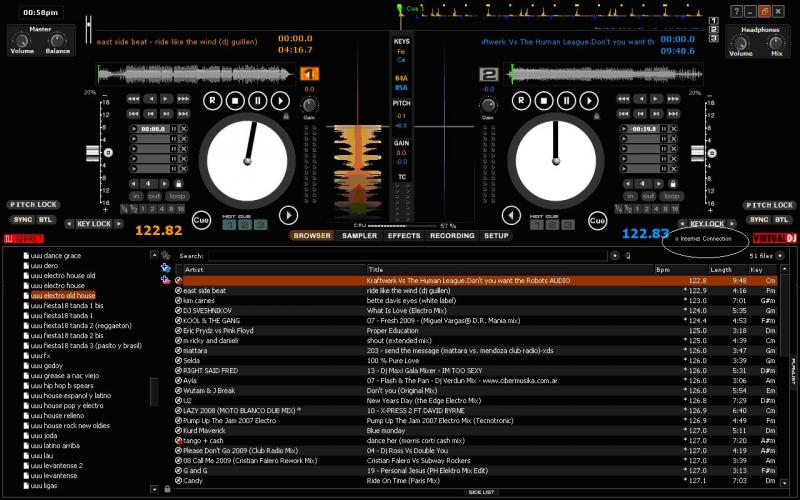Toggle the loop lock icon on deck 1
Screen dimensions: 800x500
[x=179, y=184]
